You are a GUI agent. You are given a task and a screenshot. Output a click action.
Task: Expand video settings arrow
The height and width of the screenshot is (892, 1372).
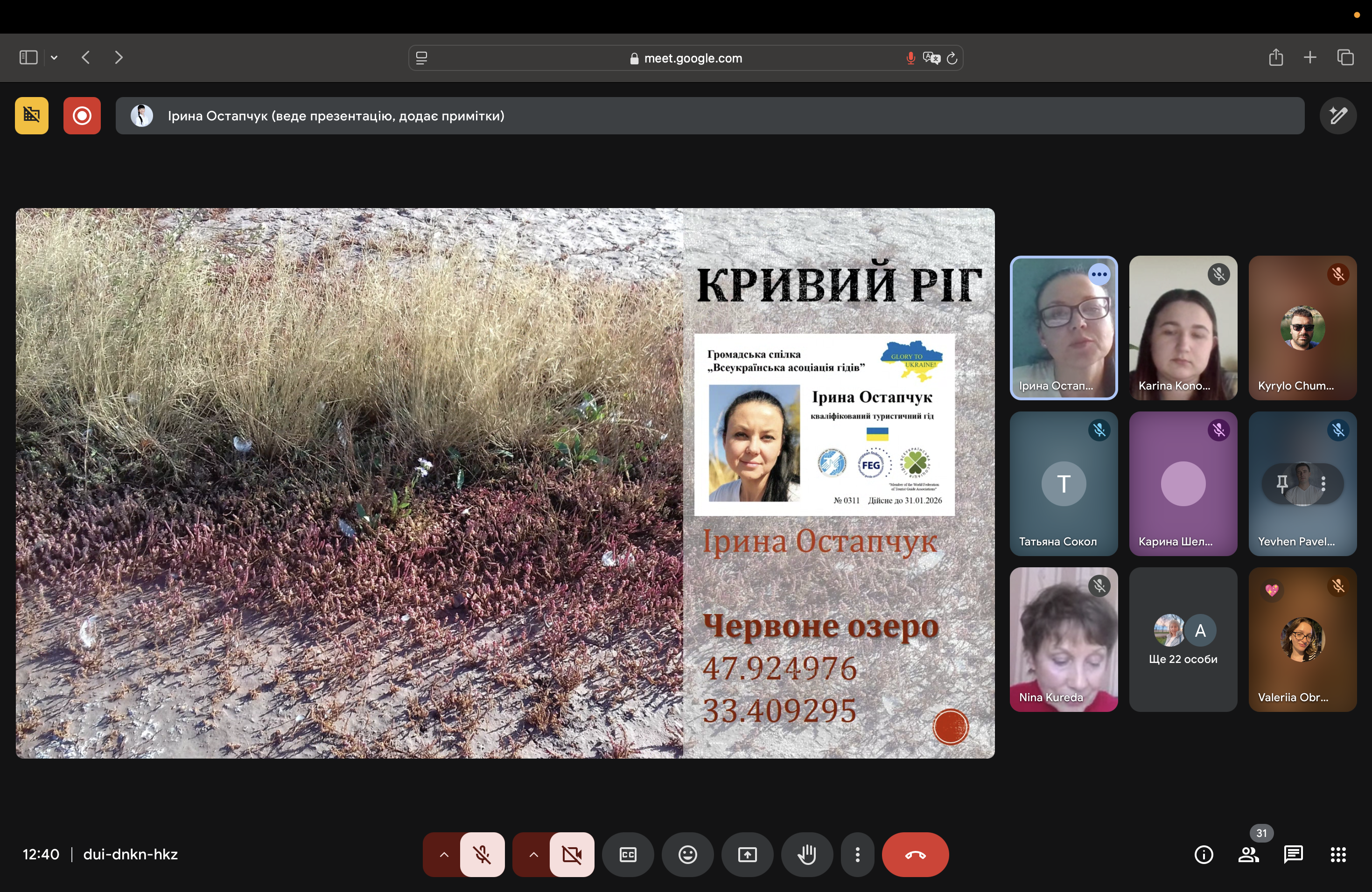point(533,855)
